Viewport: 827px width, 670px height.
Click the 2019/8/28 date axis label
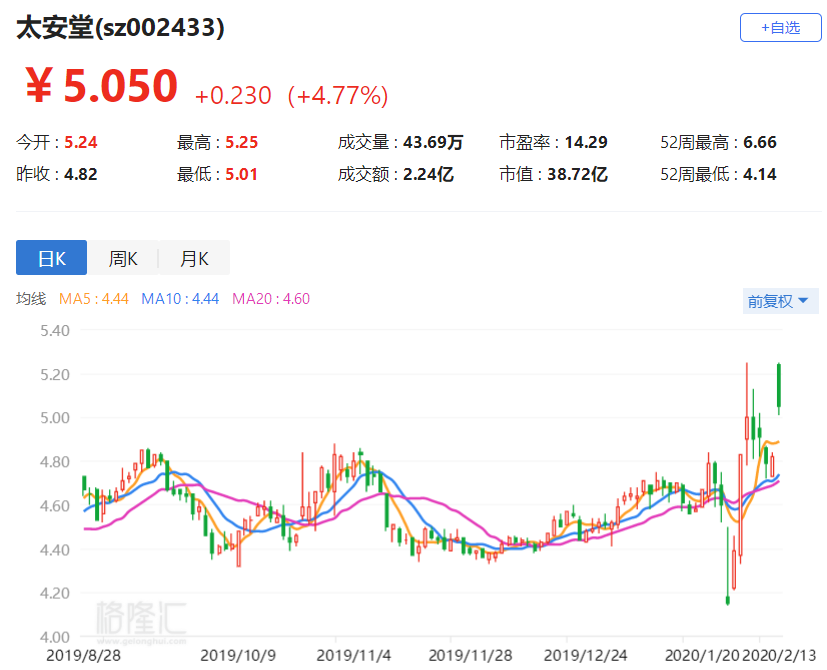83,656
